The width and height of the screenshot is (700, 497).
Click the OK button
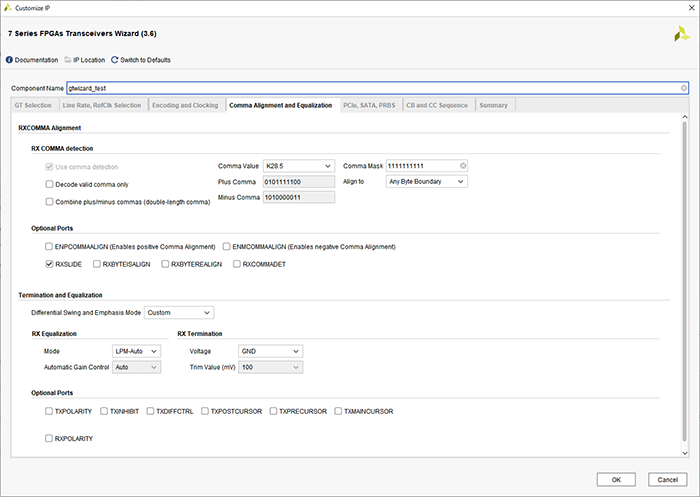click(x=616, y=480)
